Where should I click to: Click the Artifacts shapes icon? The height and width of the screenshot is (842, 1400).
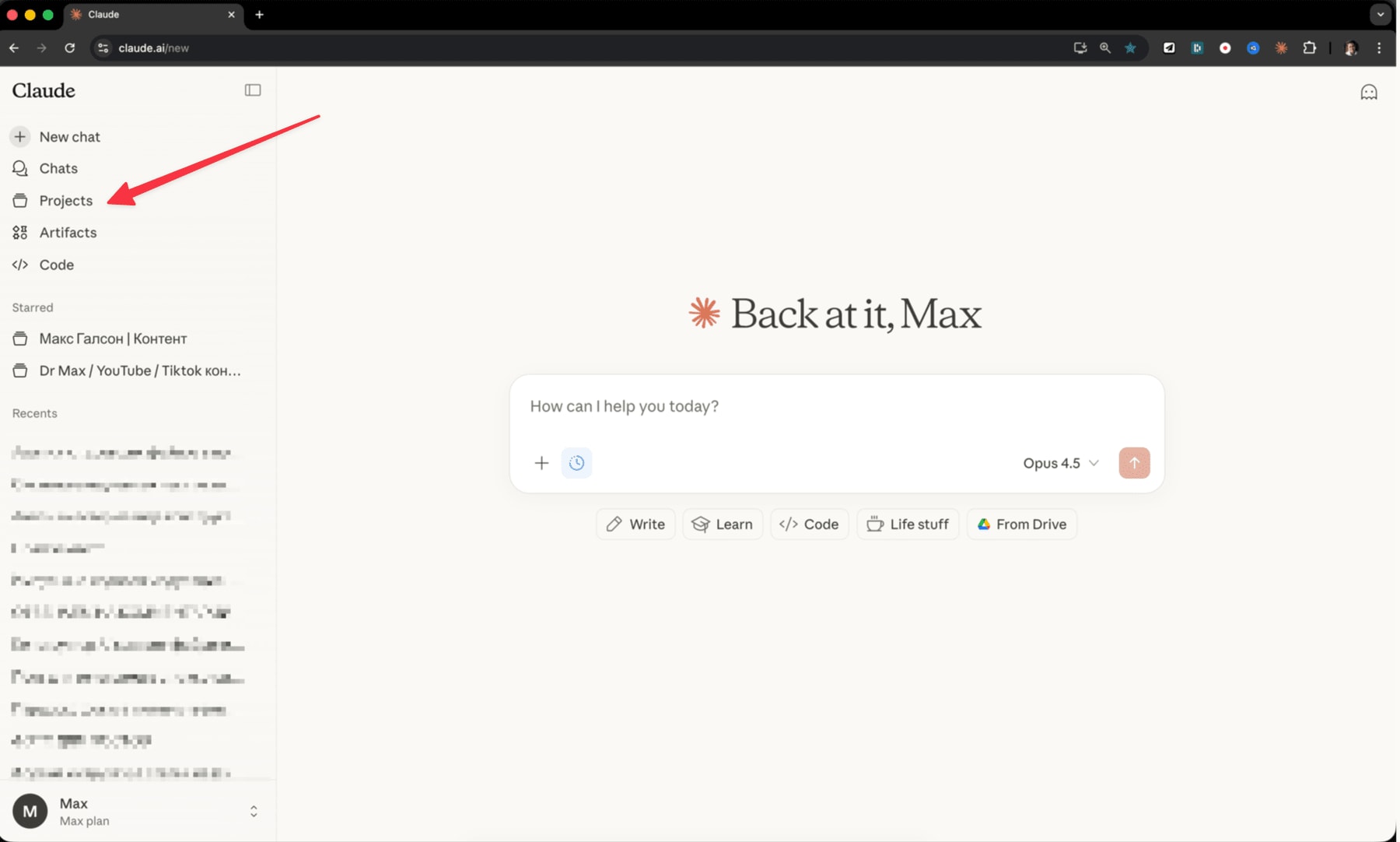tap(20, 233)
